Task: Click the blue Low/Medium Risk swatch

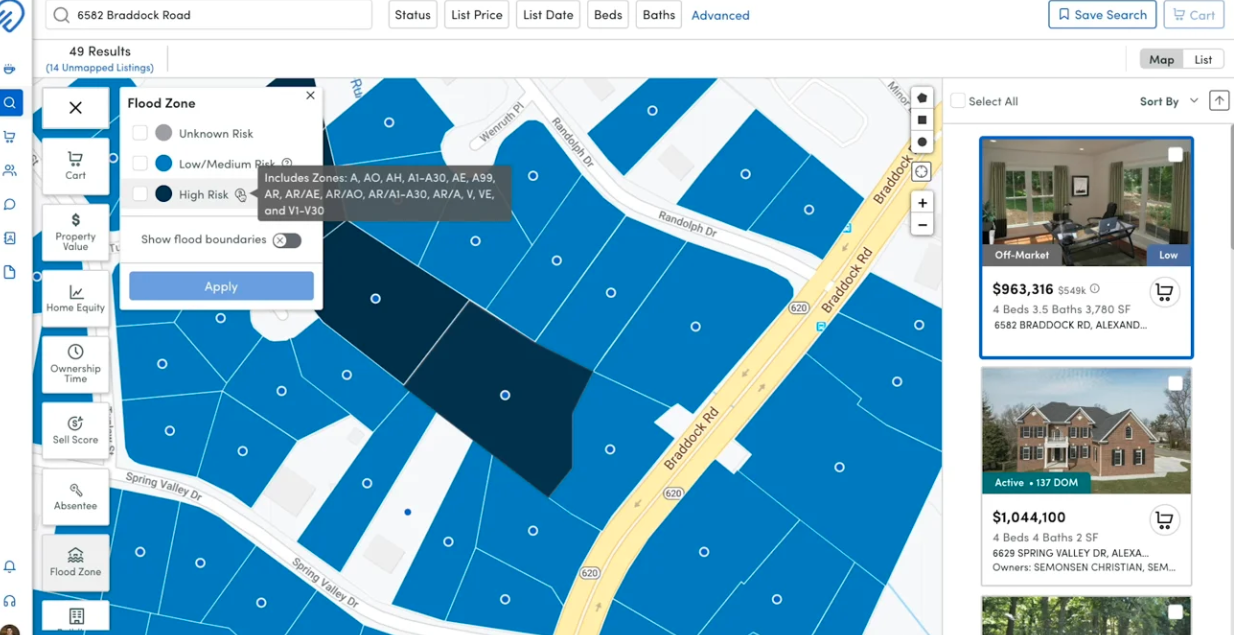Action: pos(163,163)
